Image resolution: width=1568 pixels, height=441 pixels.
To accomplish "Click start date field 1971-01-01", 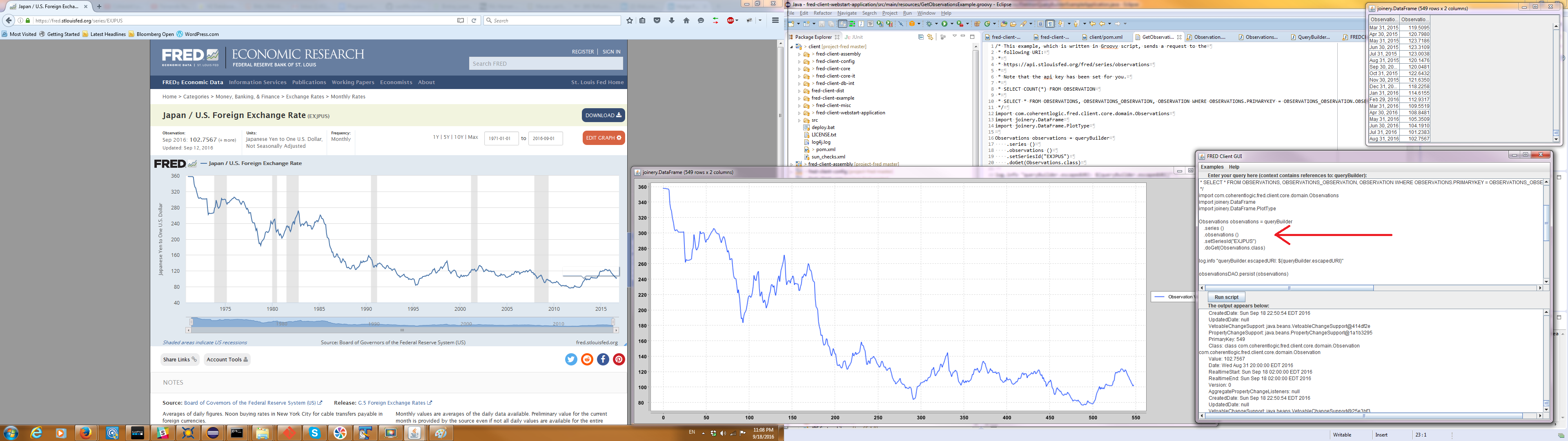I will [x=501, y=138].
